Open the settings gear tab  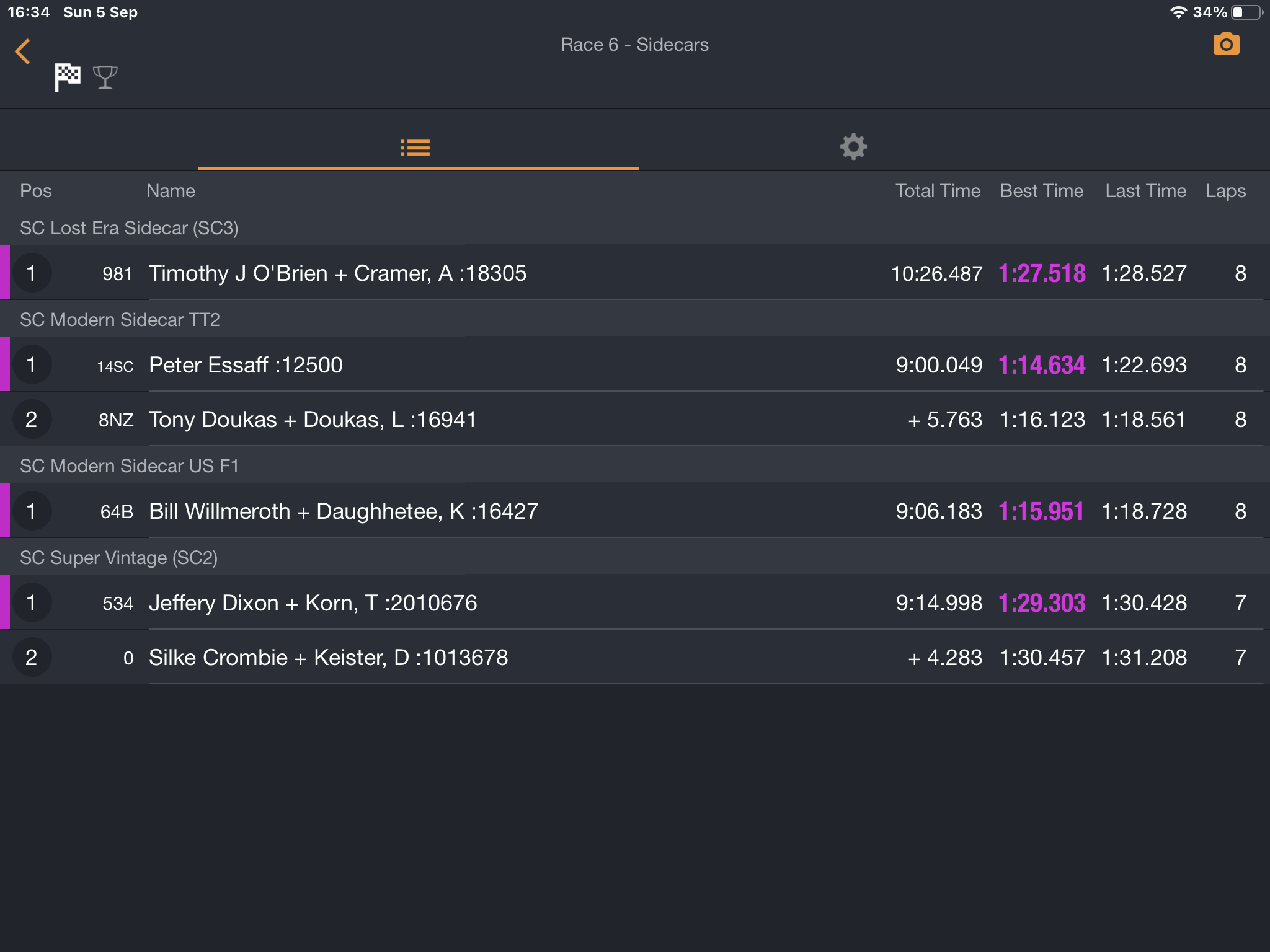(853, 147)
